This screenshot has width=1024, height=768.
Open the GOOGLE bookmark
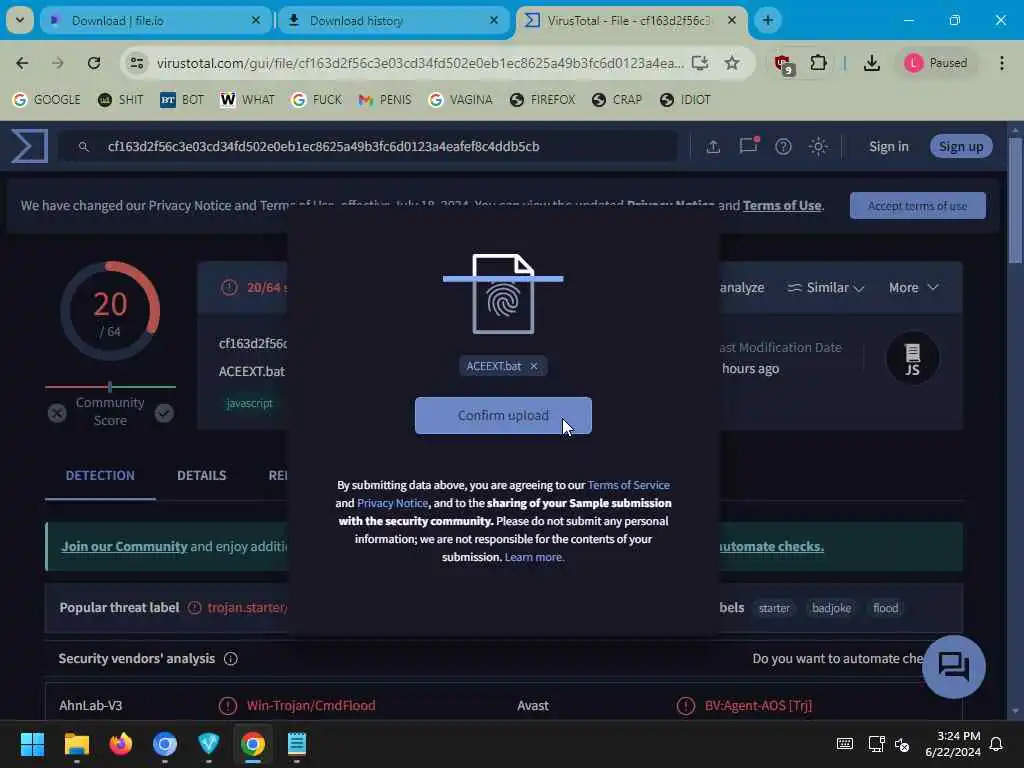[x=47, y=99]
